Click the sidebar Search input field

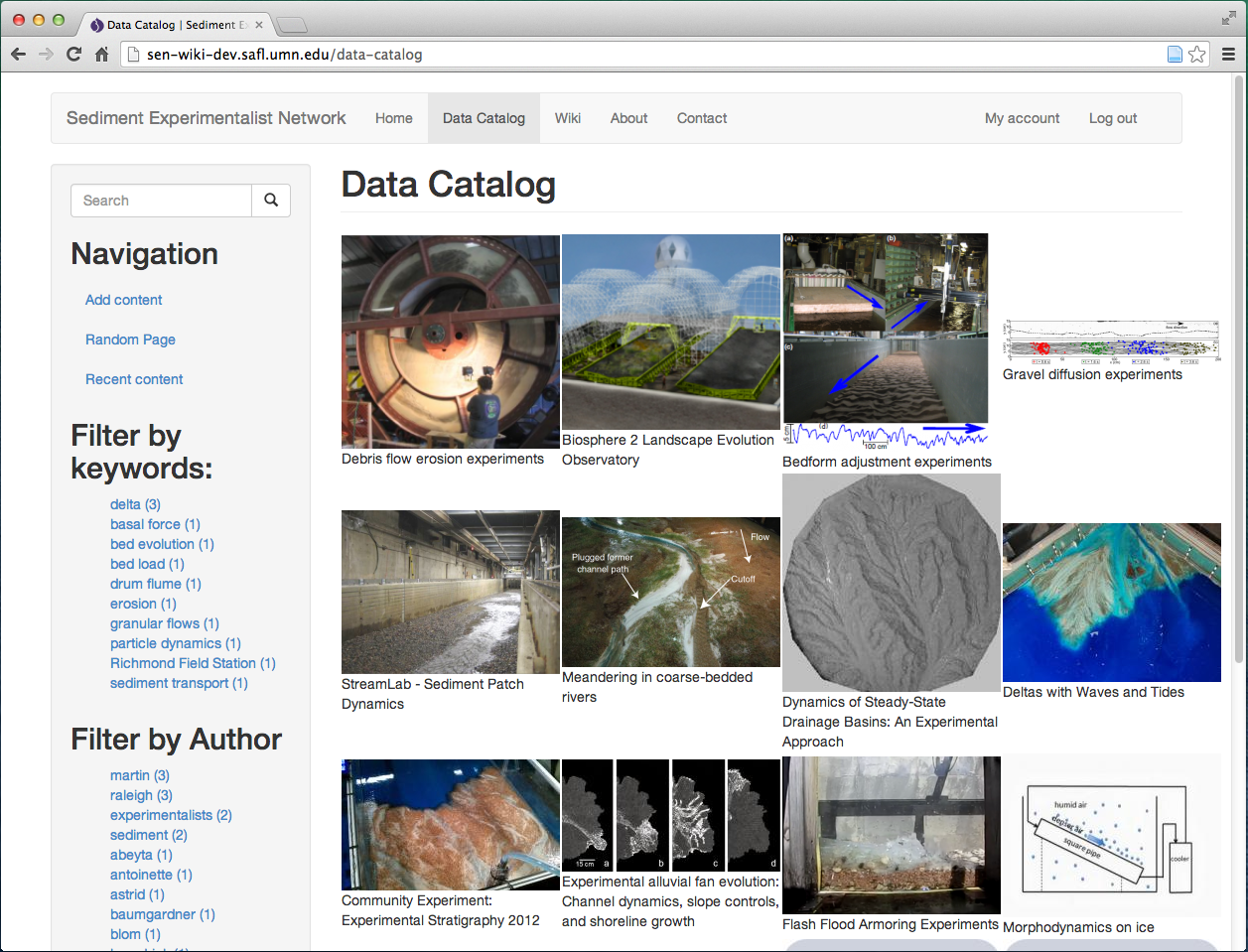tap(161, 201)
